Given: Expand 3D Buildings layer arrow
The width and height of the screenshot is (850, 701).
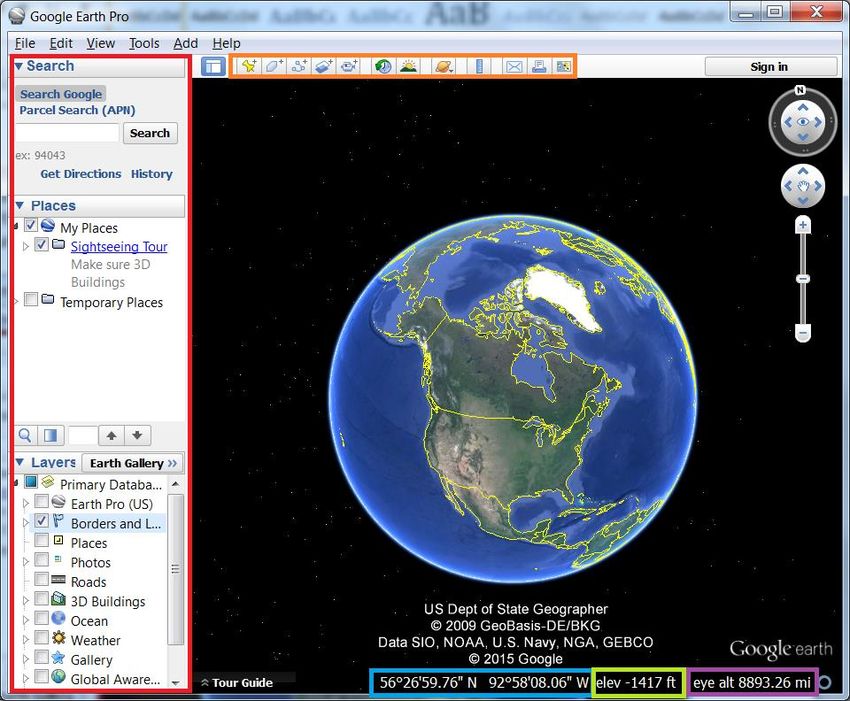Looking at the screenshot, I should tap(25, 601).
